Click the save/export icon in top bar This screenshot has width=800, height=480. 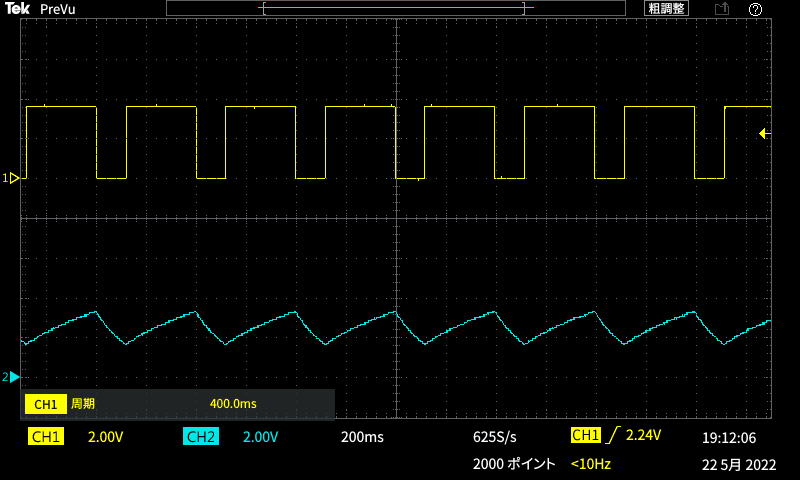coord(721,9)
